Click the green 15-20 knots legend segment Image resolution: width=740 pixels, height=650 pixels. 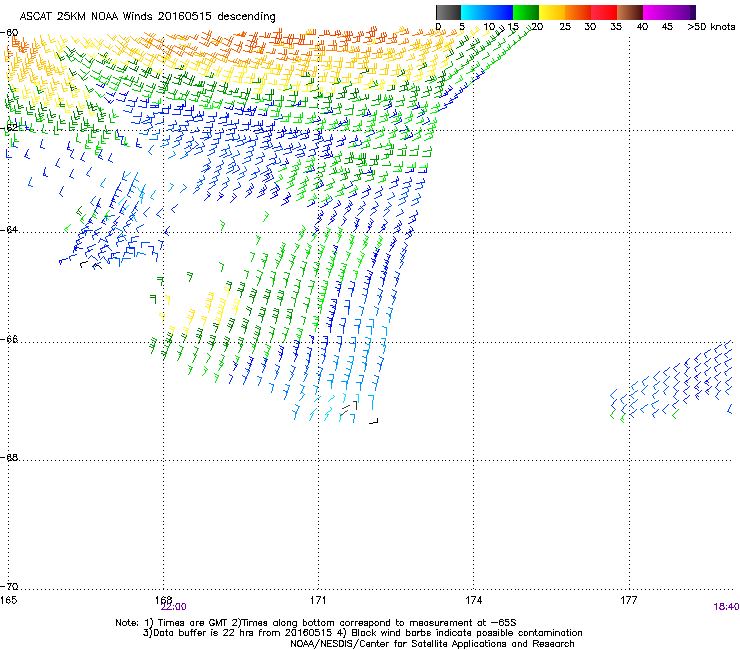click(x=526, y=12)
